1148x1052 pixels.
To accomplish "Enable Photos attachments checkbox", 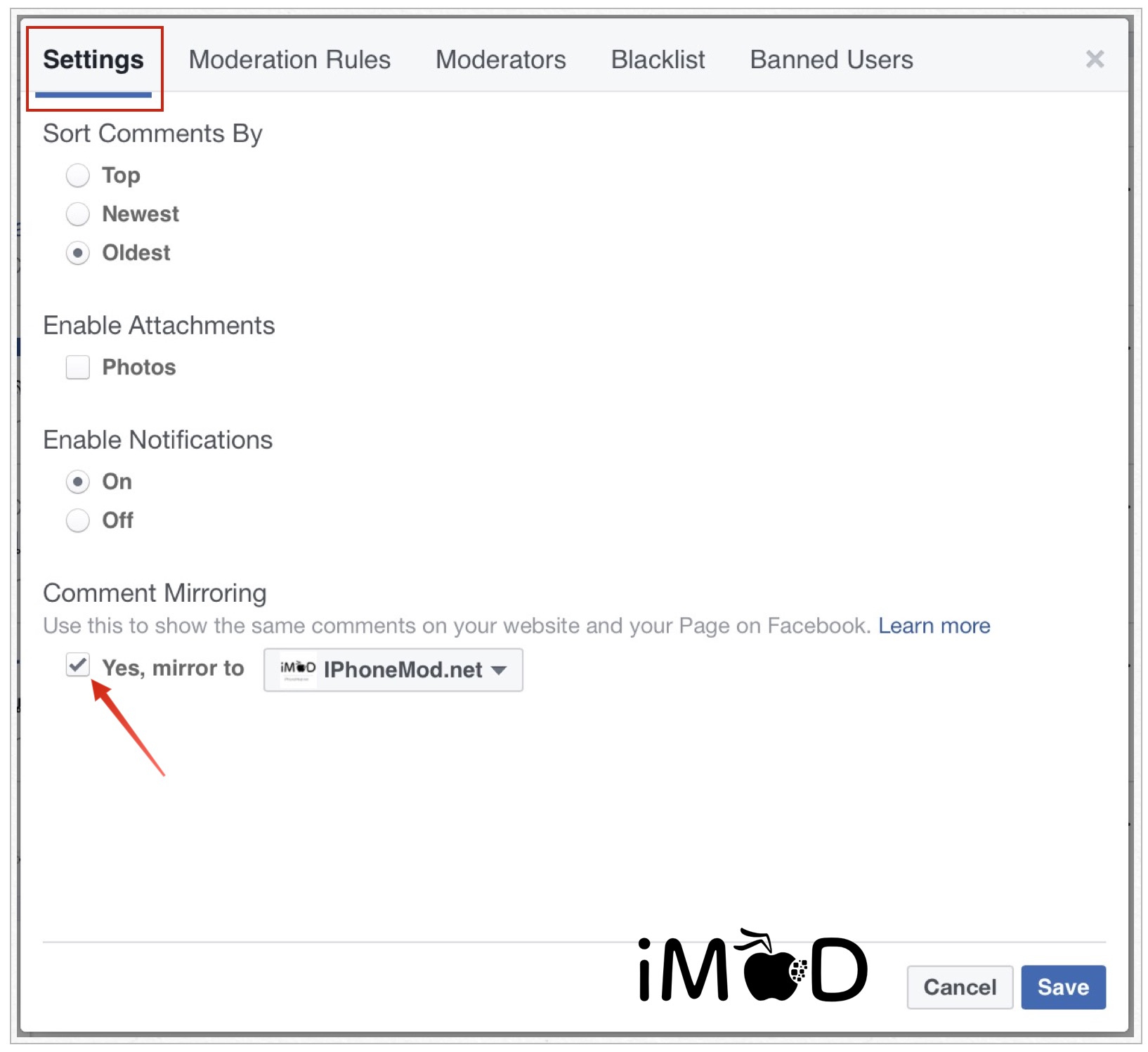I will point(78,367).
